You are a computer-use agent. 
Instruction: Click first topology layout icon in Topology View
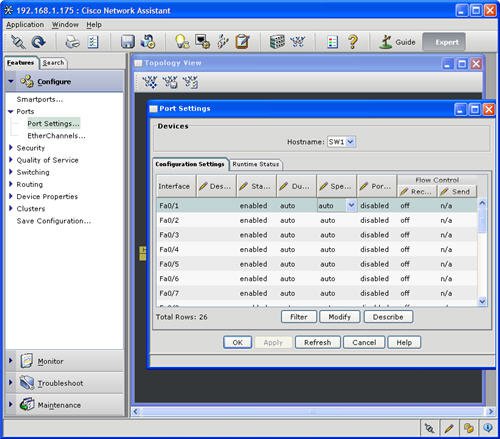(150, 82)
